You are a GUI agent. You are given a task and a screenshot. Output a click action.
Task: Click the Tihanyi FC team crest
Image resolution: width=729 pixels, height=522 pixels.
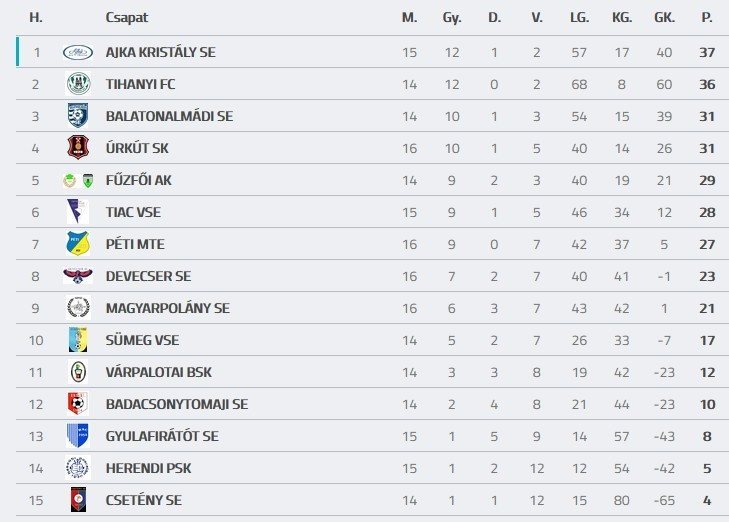click(x=78, y=84)
